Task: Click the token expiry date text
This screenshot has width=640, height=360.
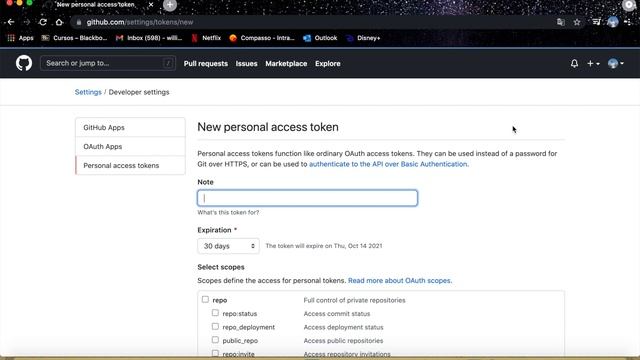Action: 324,246
